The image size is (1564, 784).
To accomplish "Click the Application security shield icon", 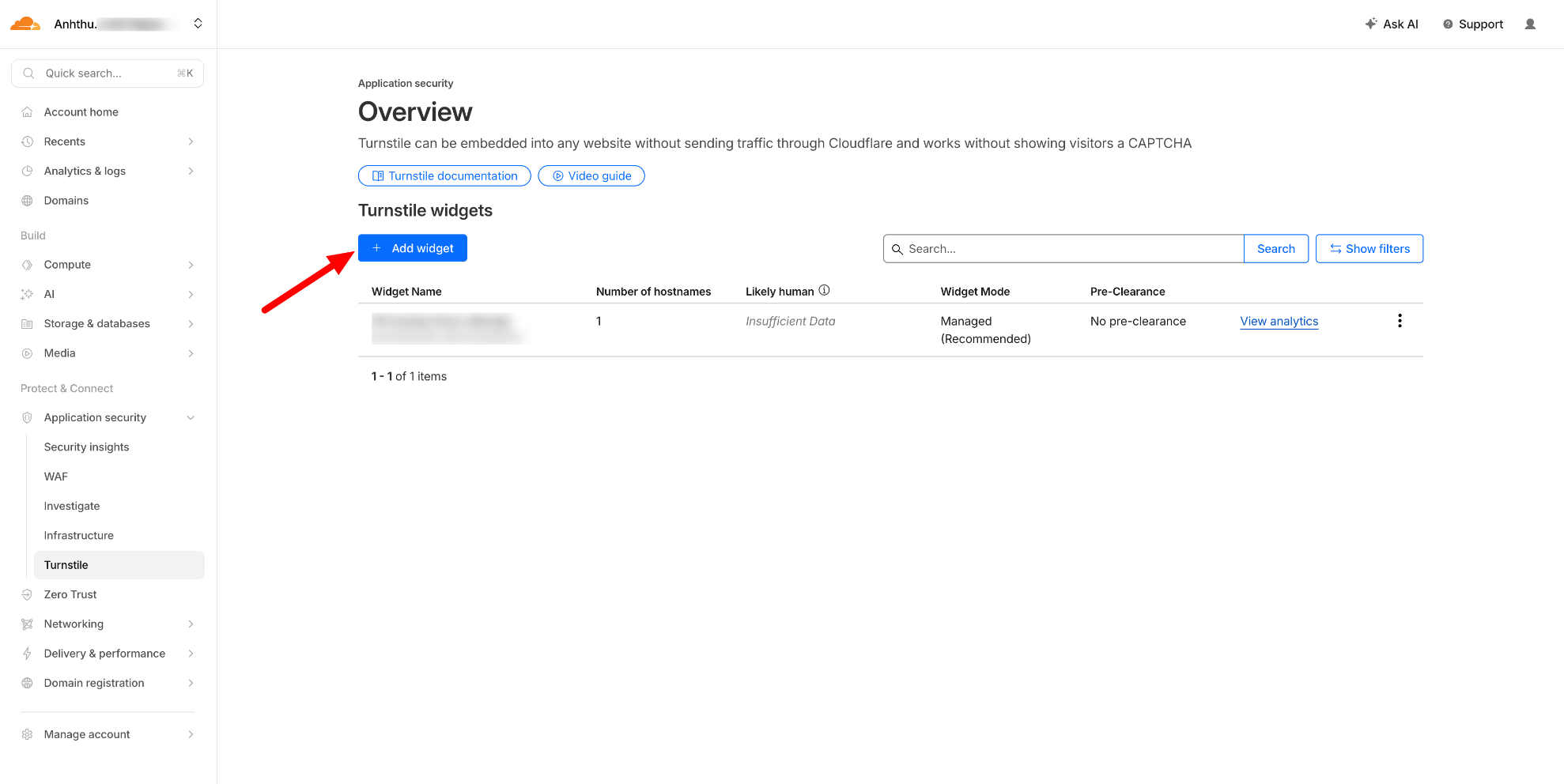I will [x=27, y=417].
